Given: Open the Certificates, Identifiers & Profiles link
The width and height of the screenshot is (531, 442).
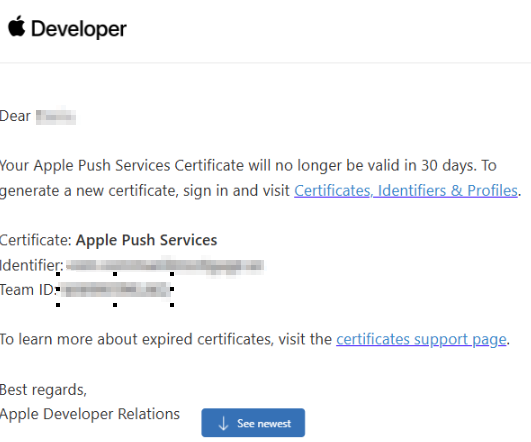Looking at the screenshot, I should coord(406,191).
